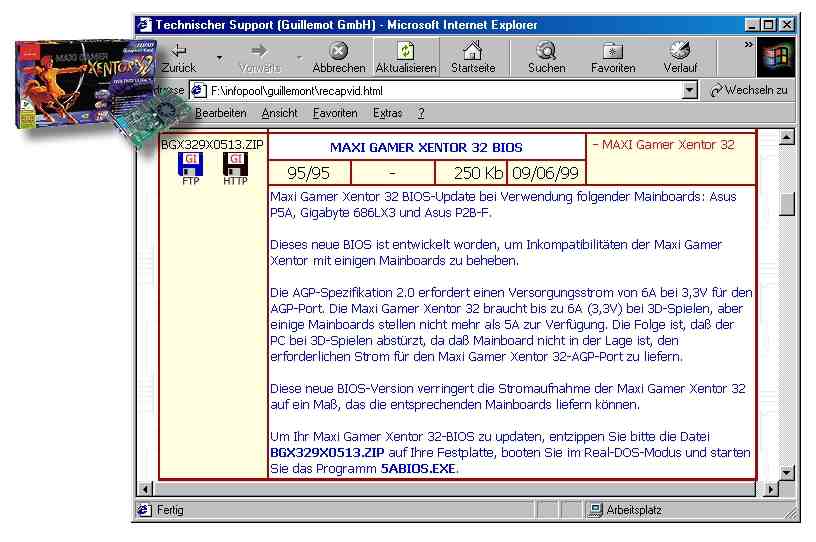Open the ? help menu
Viewport: 816px width, 542px height.
pyautogui.click(x=421, y=113)
